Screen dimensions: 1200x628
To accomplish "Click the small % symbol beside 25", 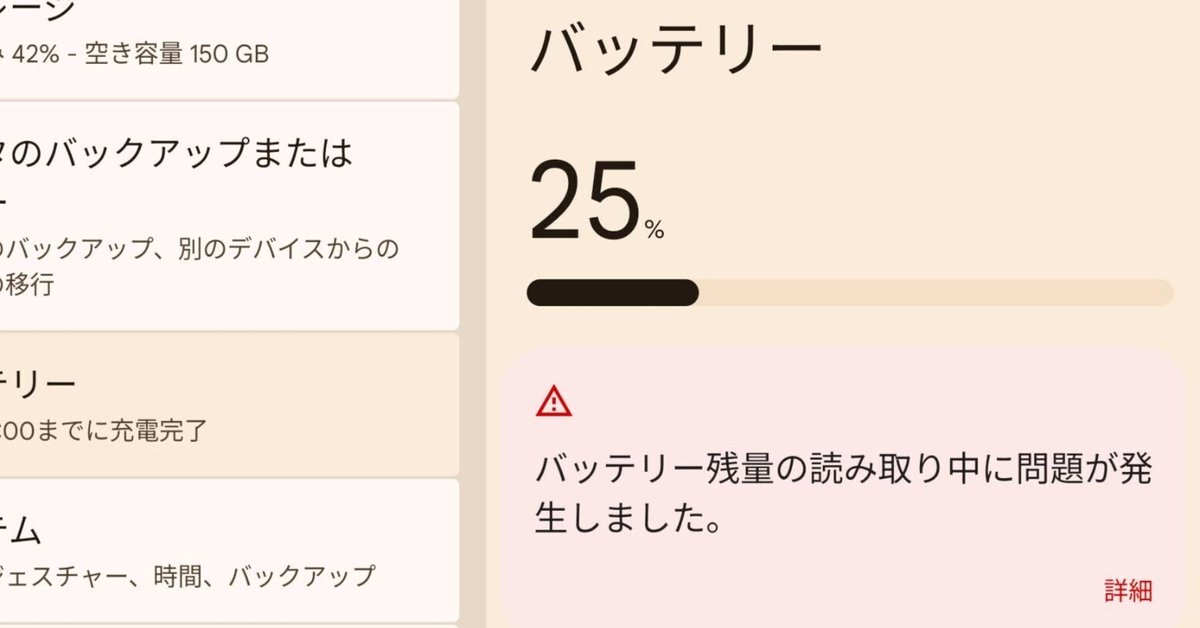I will [x=654, y=232].
